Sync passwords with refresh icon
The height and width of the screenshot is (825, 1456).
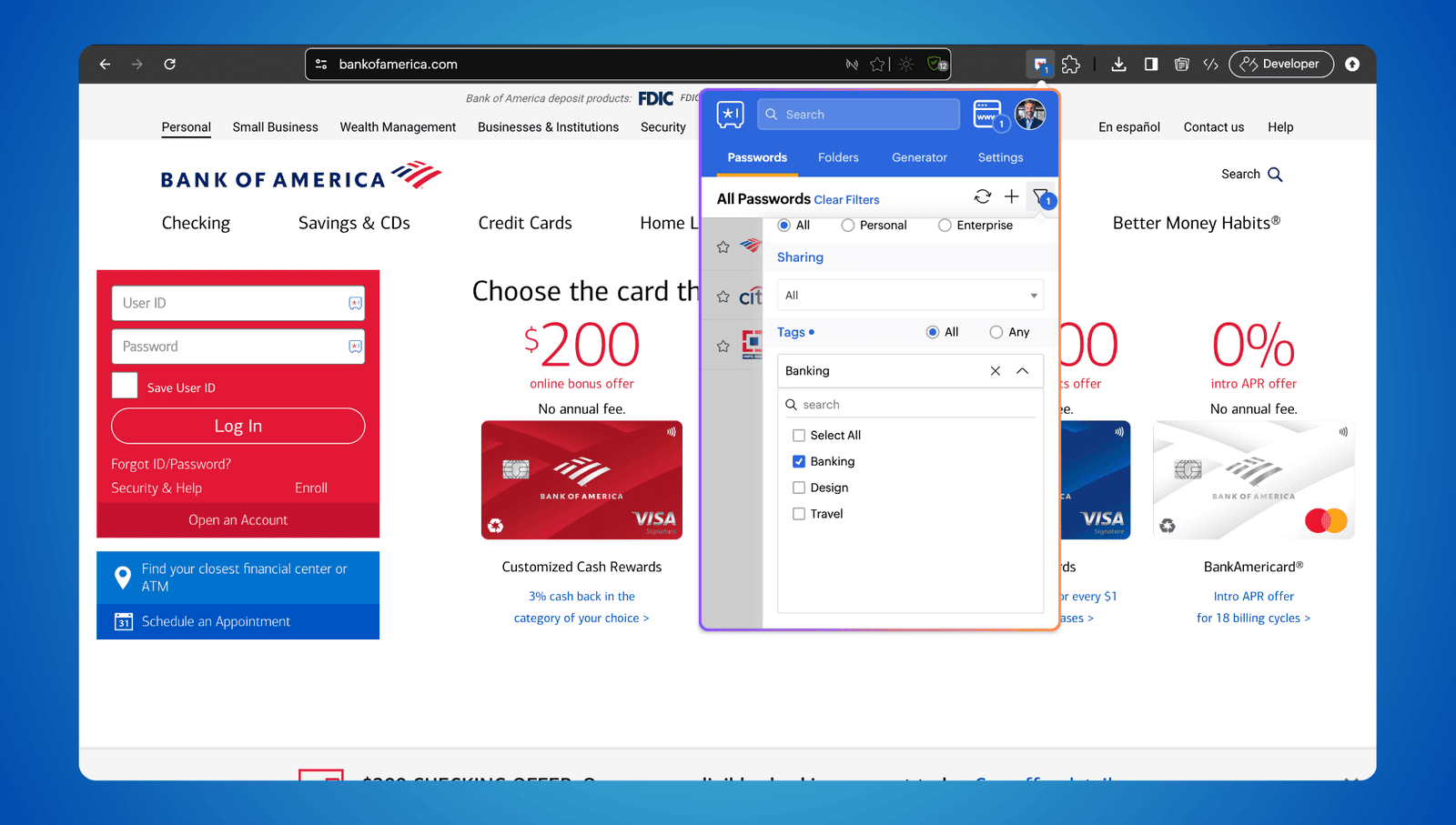983,196
